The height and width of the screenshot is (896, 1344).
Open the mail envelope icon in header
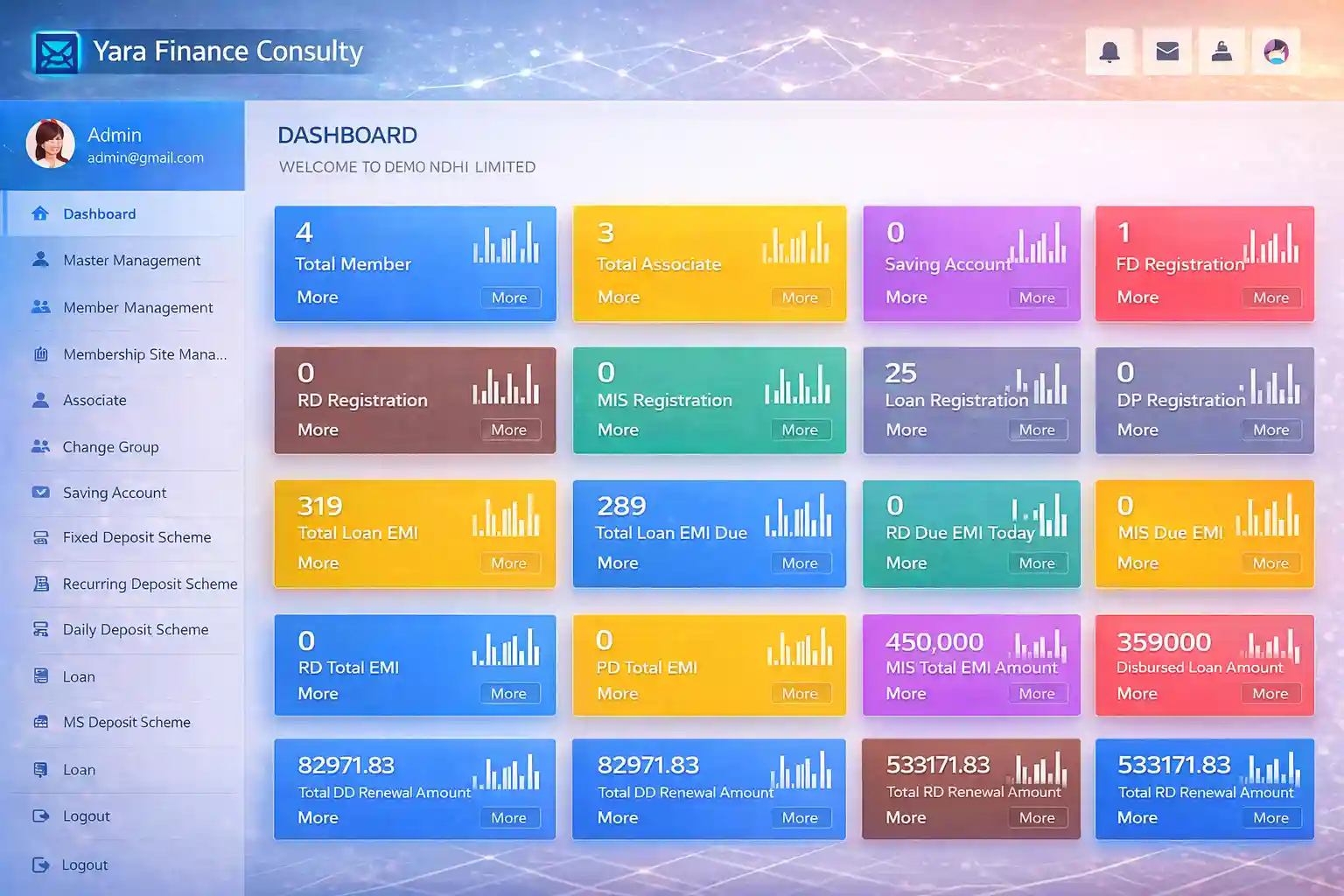(x=1167, y=52)
